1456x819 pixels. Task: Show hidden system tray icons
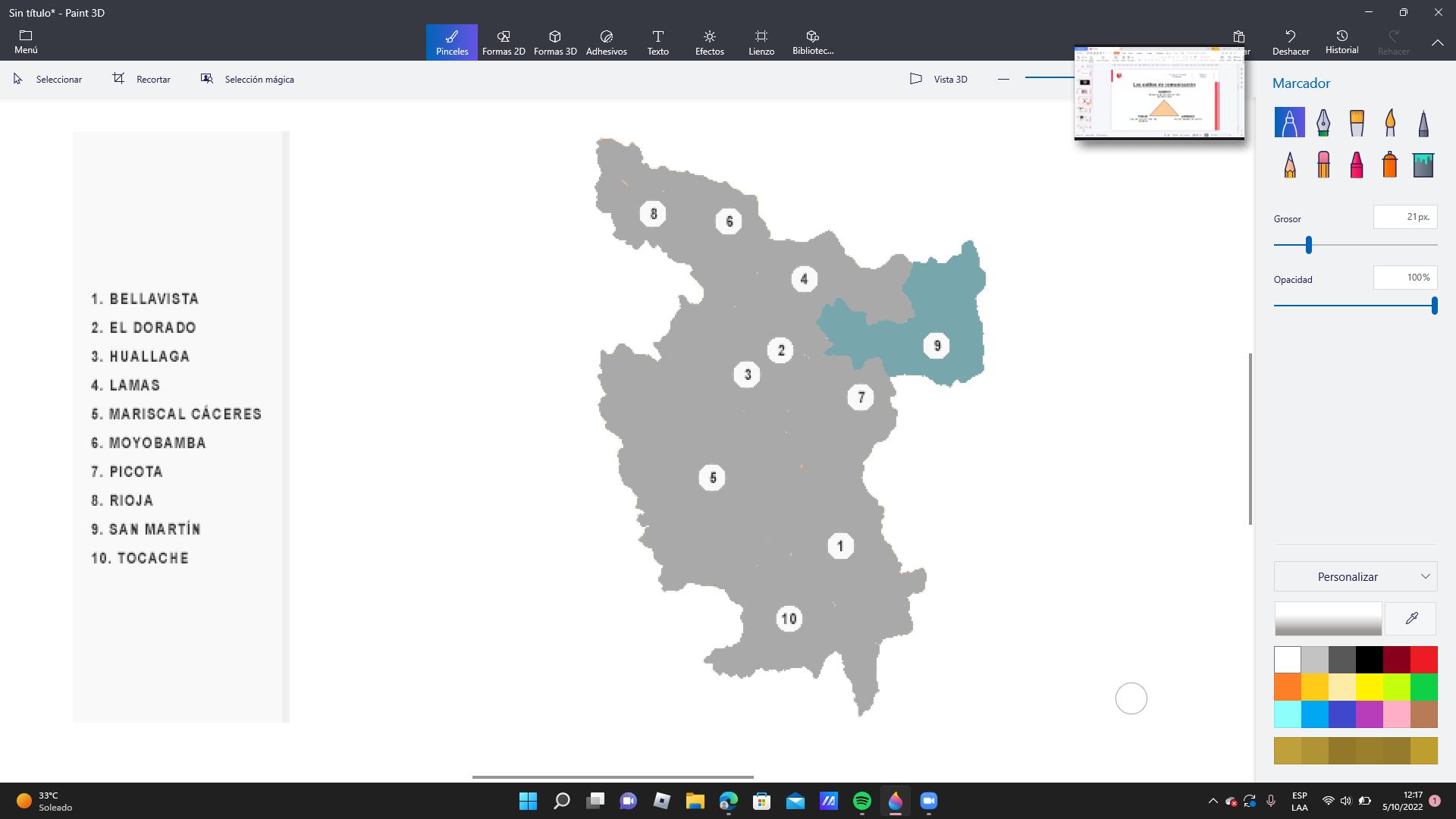point(1213,801)
